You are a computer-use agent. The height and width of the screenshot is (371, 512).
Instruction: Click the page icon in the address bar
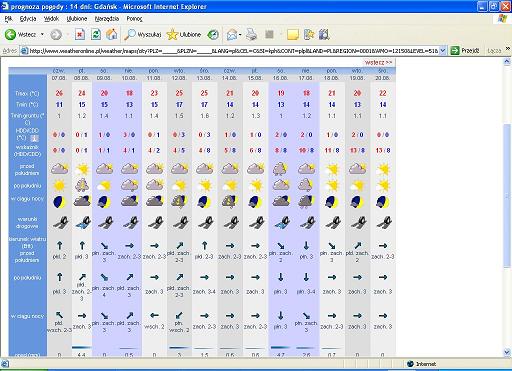pyautogui.click(x=24, y=51)
